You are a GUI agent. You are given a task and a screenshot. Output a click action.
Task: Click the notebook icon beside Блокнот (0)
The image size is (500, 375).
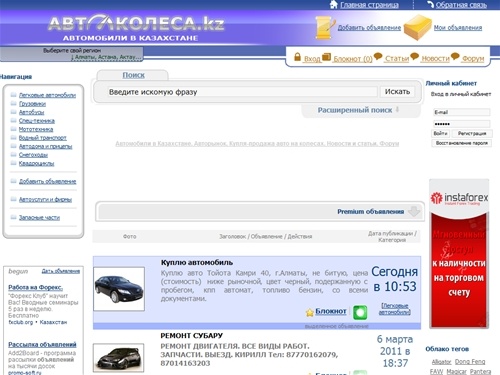coord(327,57)
